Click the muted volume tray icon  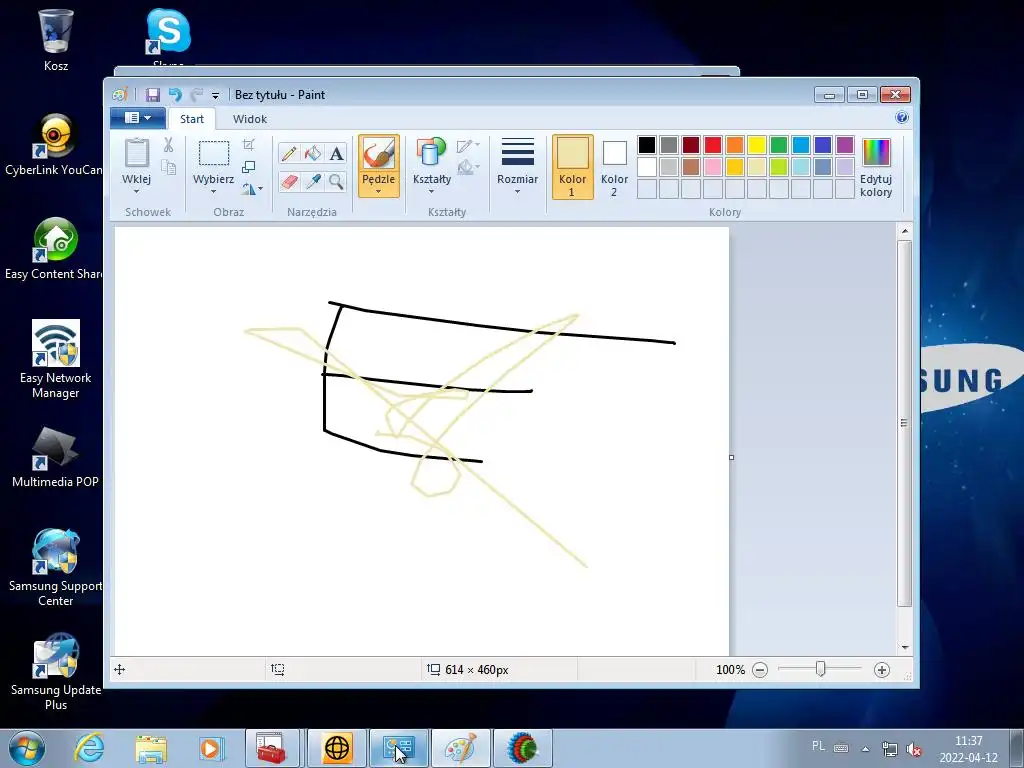914,749
